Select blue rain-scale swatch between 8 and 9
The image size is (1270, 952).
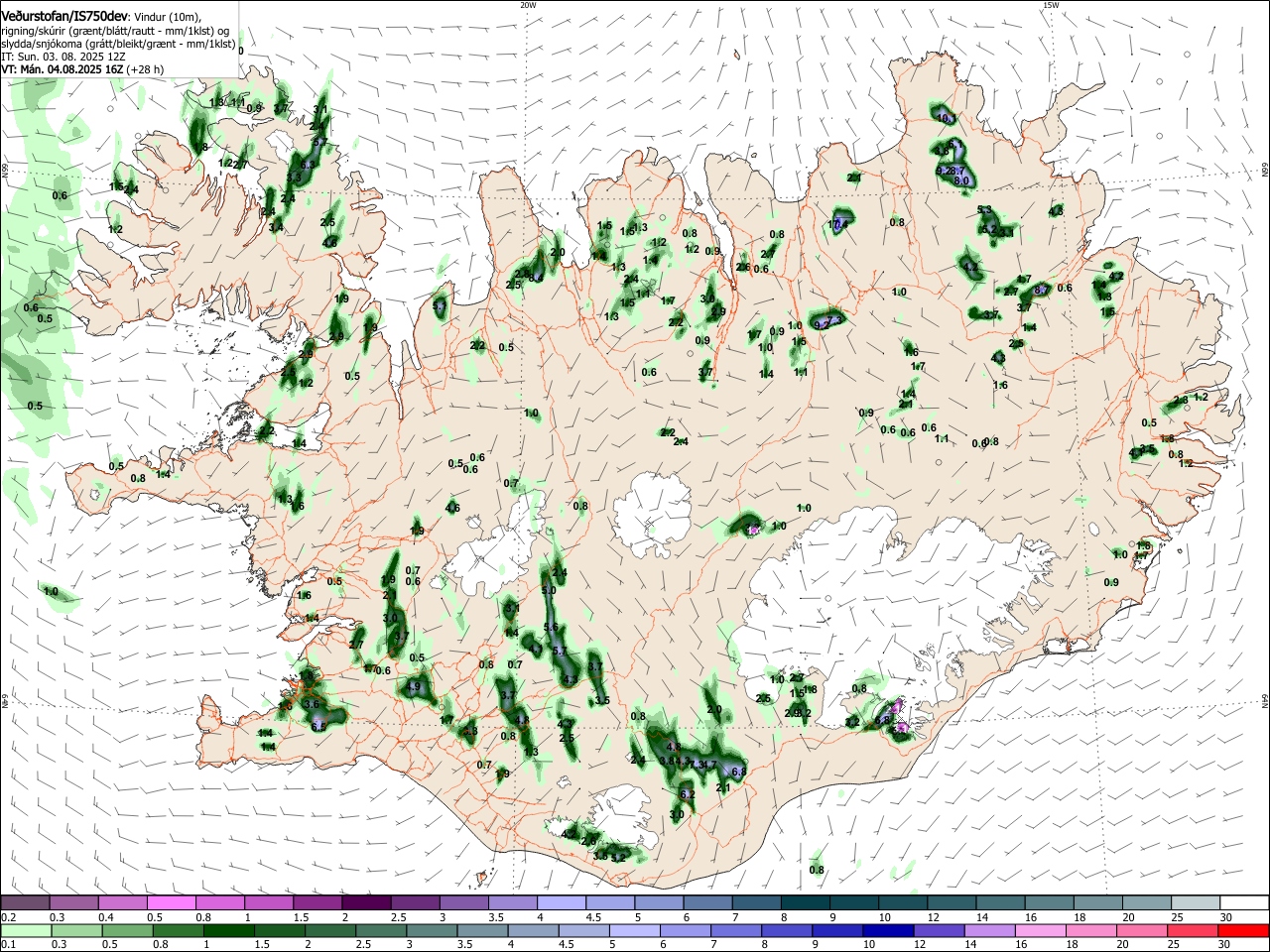pyautogui.click(x=788, y=930)
